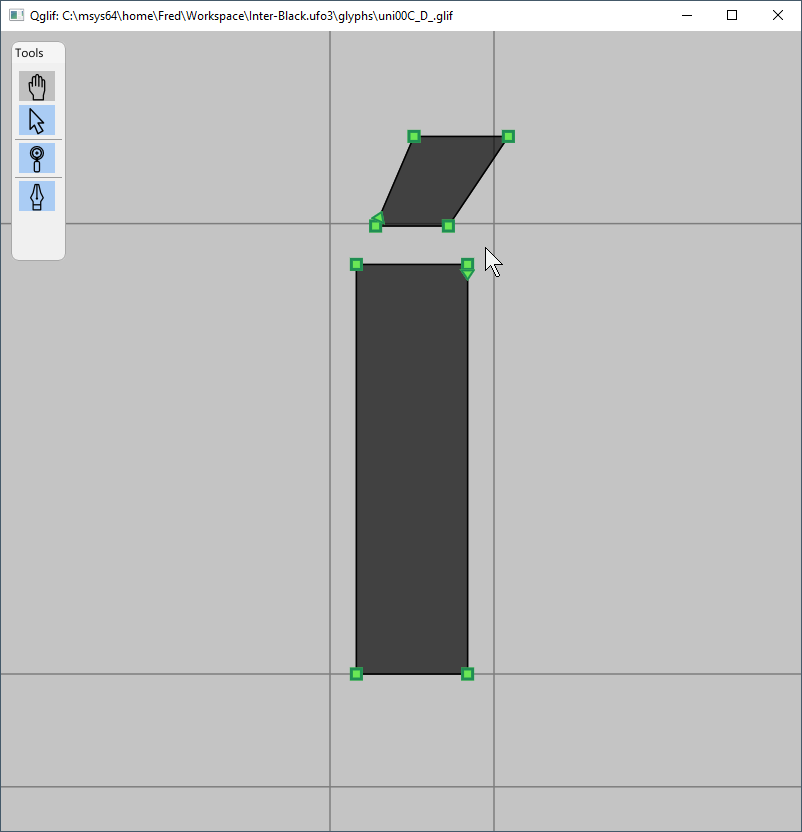802x832 pixels.
Task: Click the Tools panel header
Action: coord(38,53)
